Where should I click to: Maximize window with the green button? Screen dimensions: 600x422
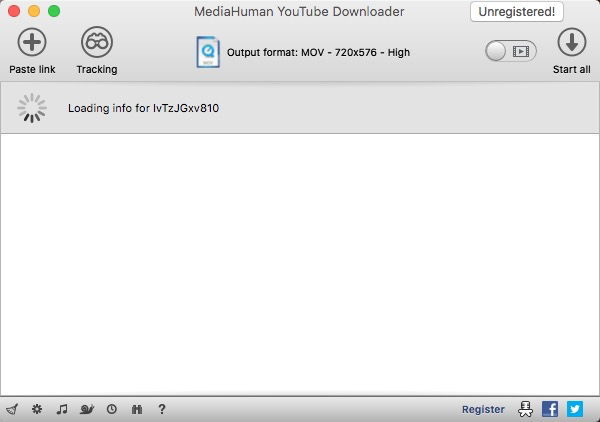[x=54, y=11]
